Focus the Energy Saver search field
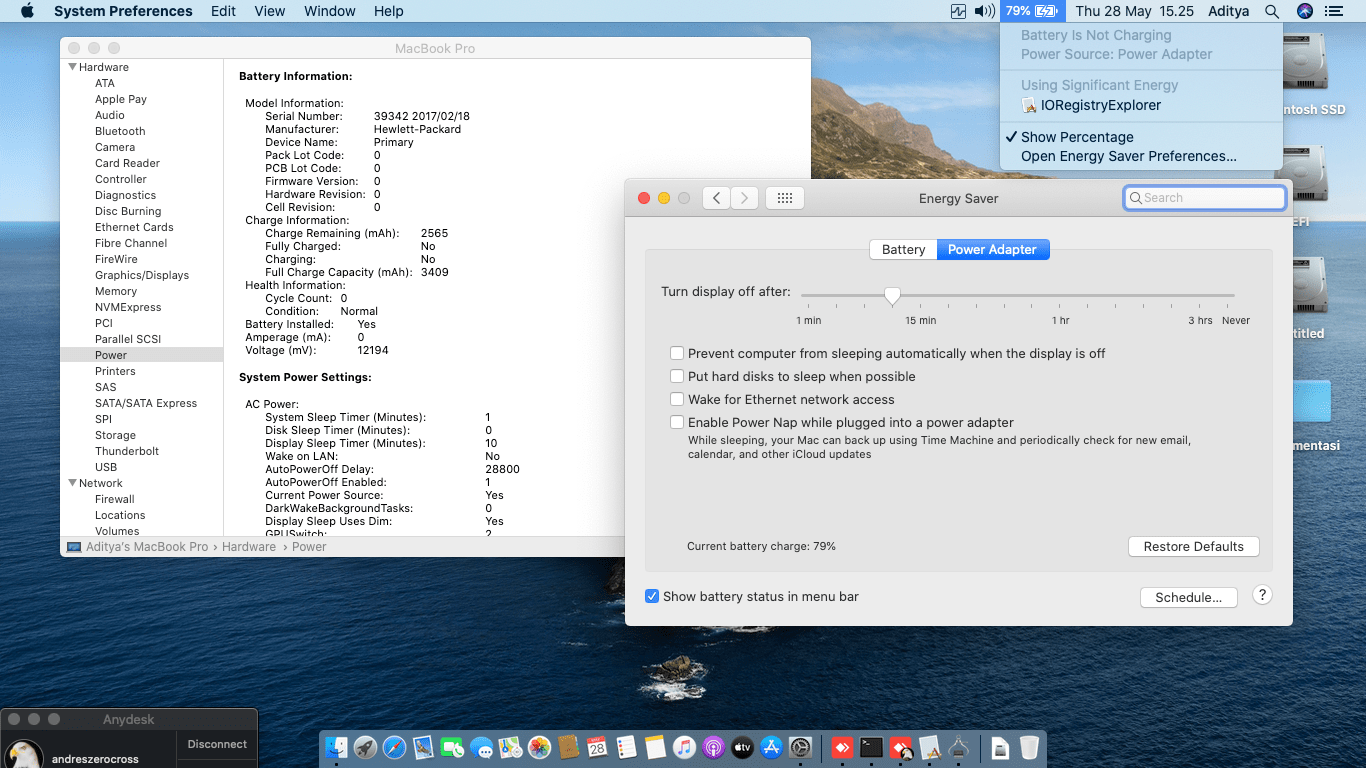Viewport: 1366px width, 768px height. coord(1204,198)
